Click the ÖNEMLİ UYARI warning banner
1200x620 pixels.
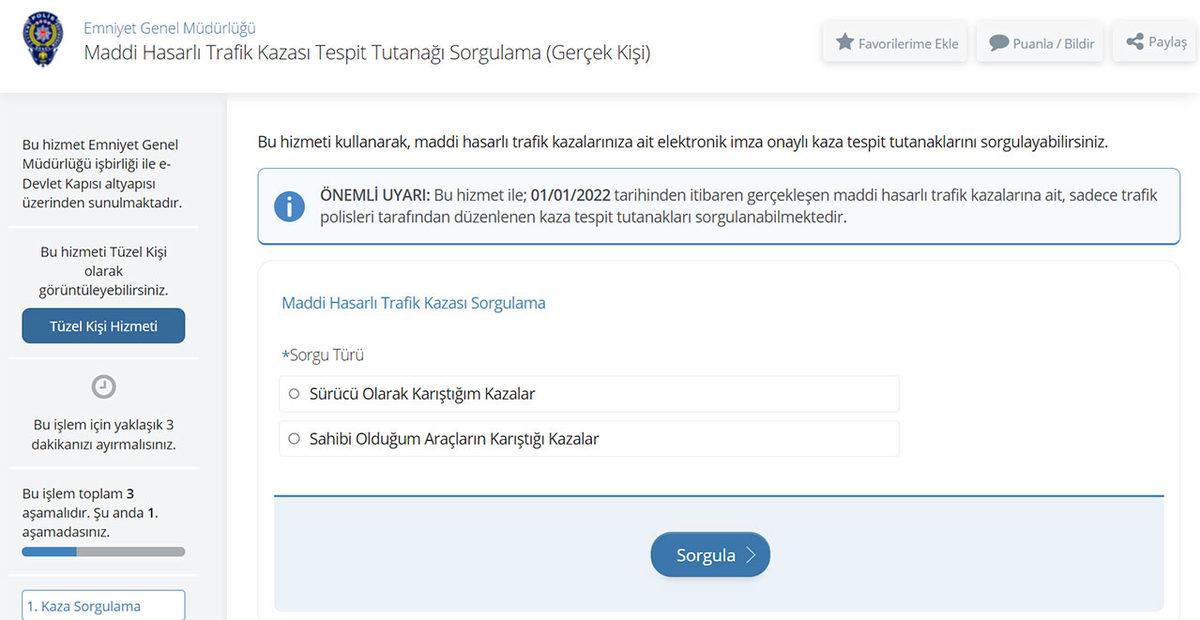(720, 207)
